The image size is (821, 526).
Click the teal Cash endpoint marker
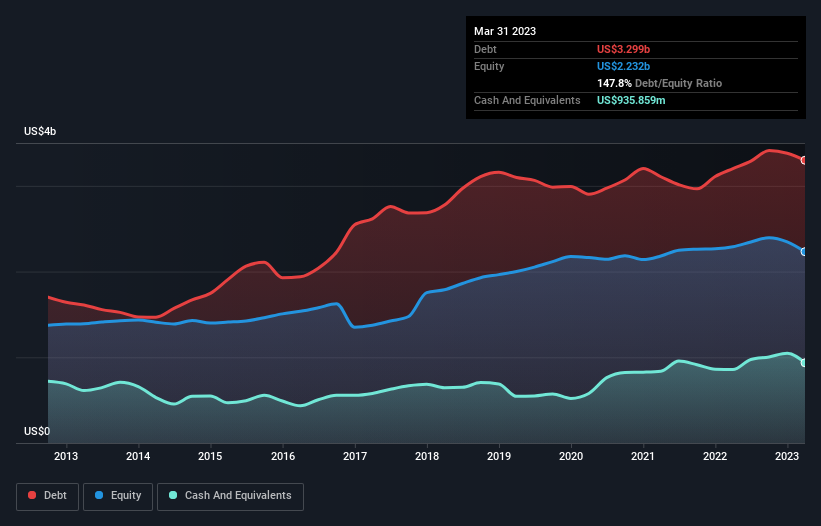click(x=804, y=363)
